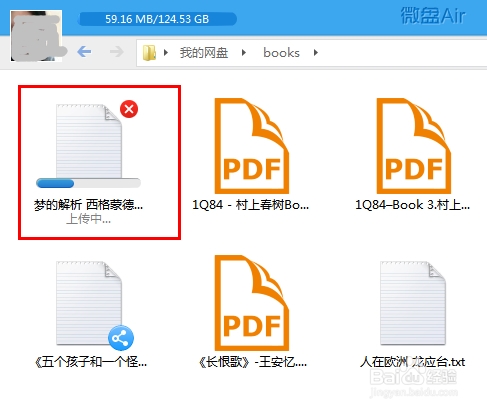Viewport: 487px width, 410px height.
Task: Expand the arrow after 我的网盘
Action: point(244,52)
